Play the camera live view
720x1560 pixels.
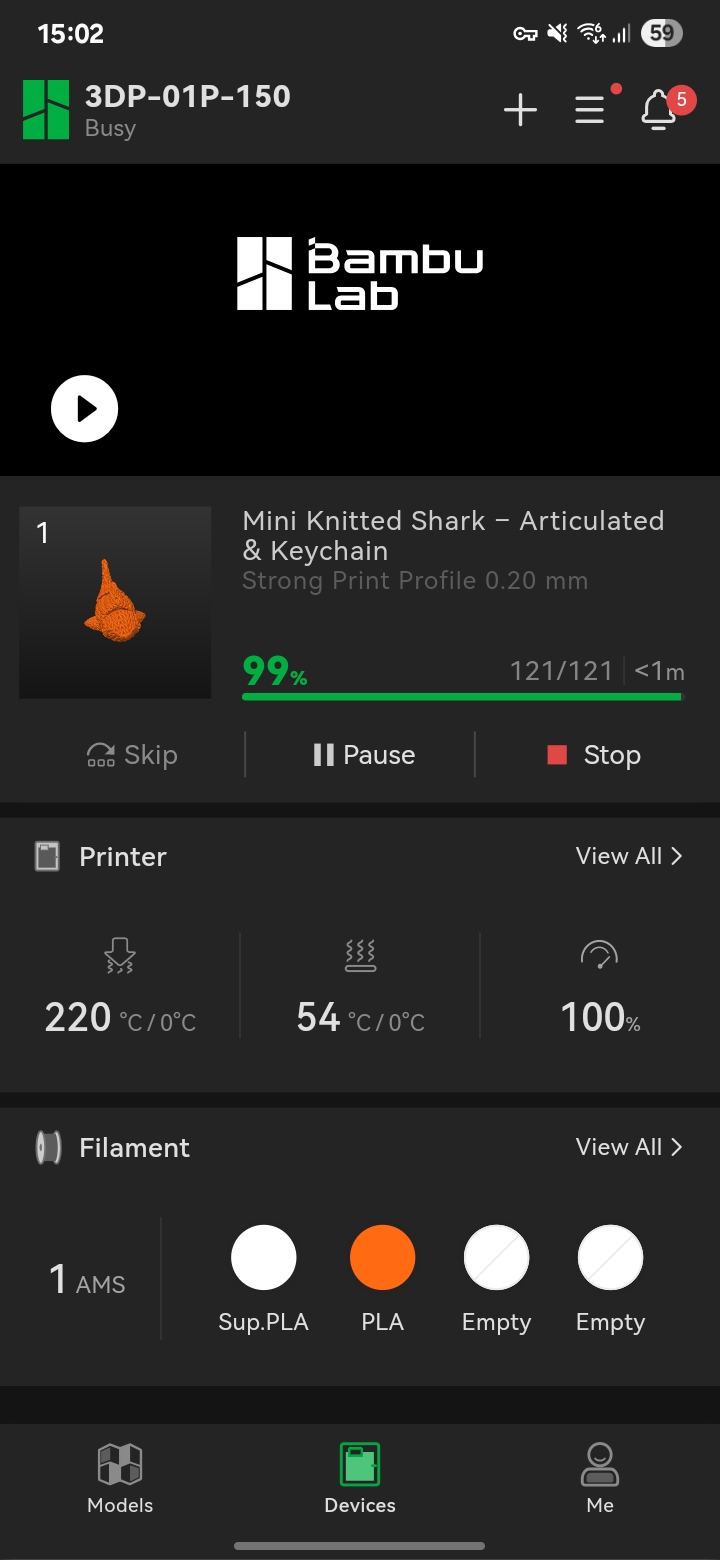click(85, 408)
